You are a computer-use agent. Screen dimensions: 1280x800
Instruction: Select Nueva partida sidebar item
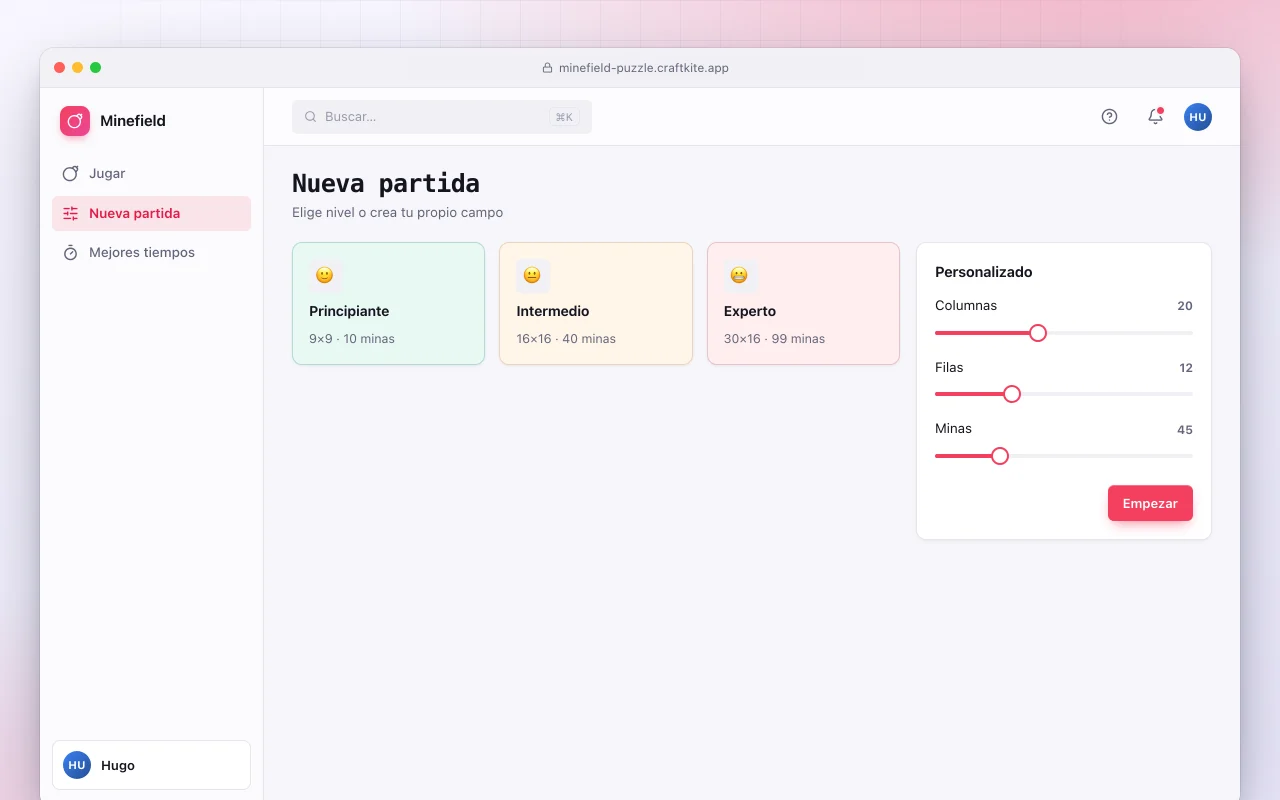[151, 213]
